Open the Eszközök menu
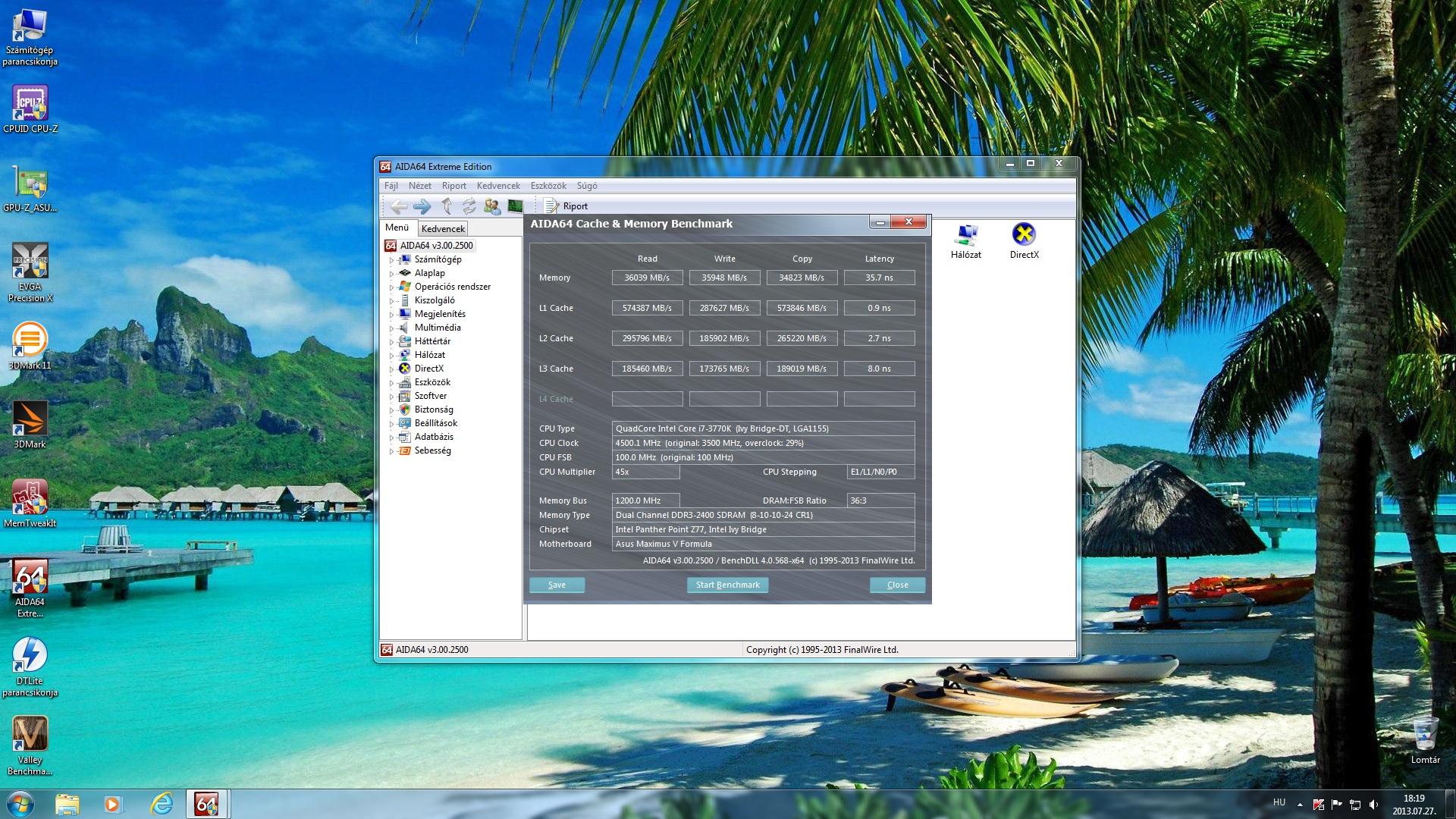The width and height of the screenshot is (1456, 819). (x=548, y=186)
